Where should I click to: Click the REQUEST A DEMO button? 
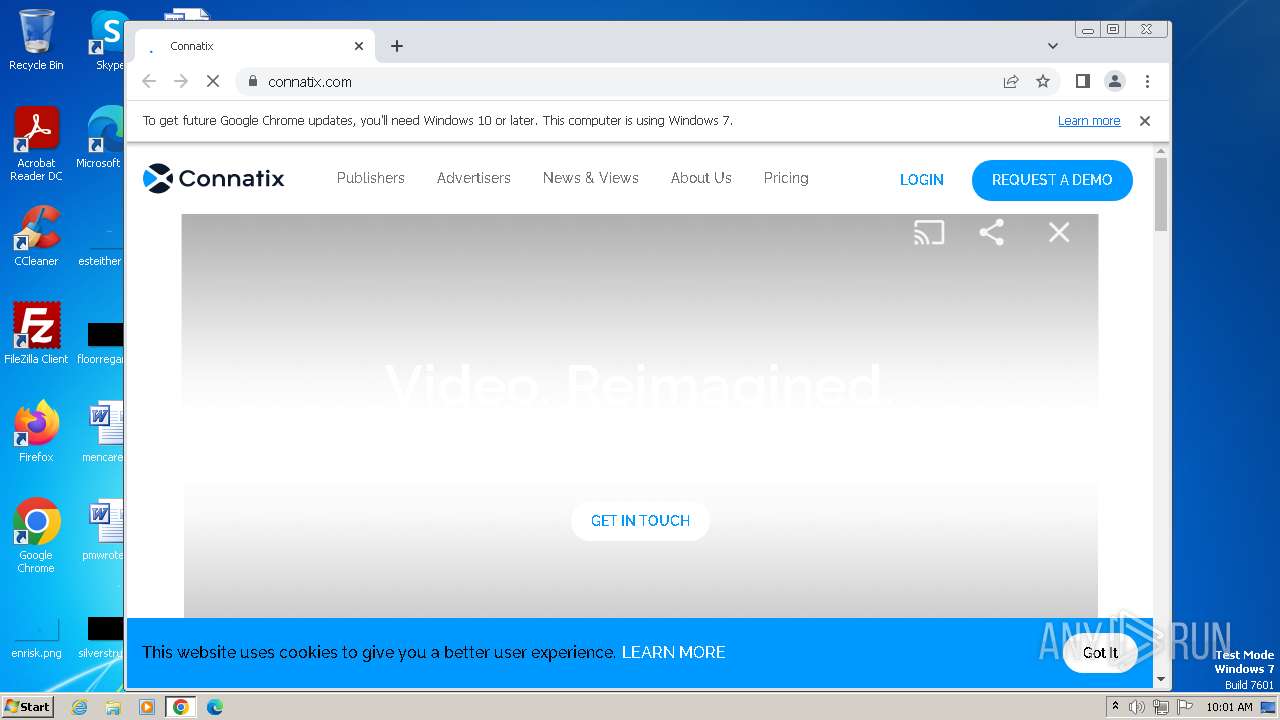coord(1052,180)
